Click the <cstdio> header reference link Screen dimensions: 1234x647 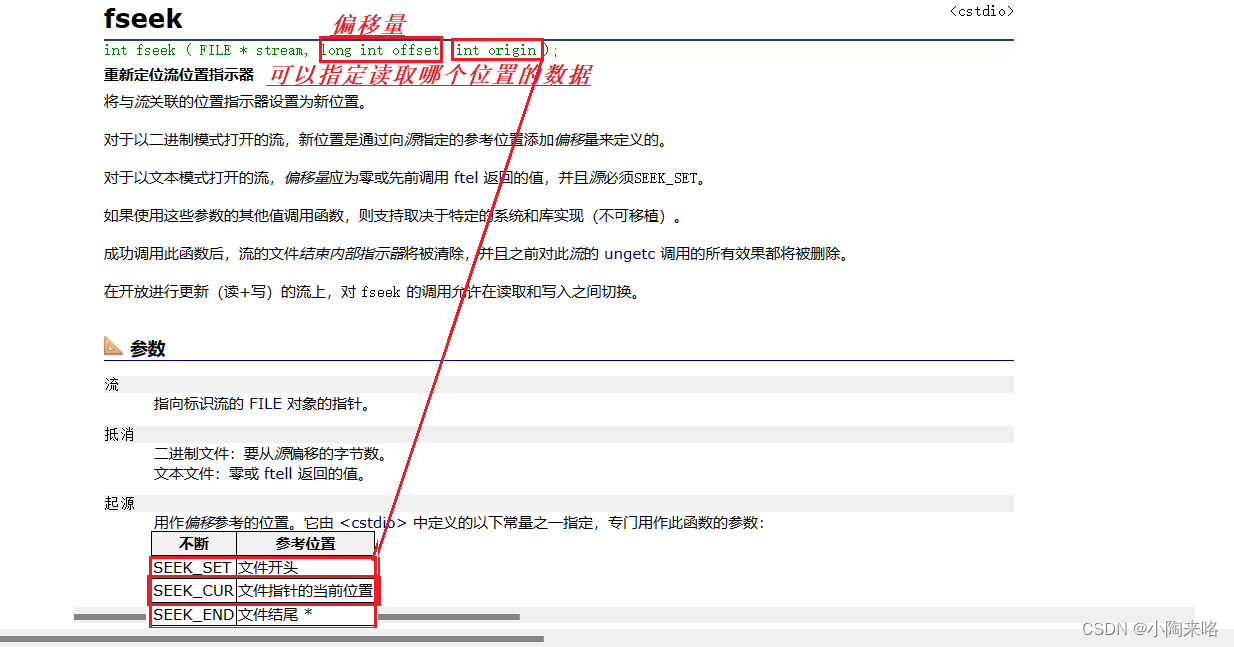981,10
